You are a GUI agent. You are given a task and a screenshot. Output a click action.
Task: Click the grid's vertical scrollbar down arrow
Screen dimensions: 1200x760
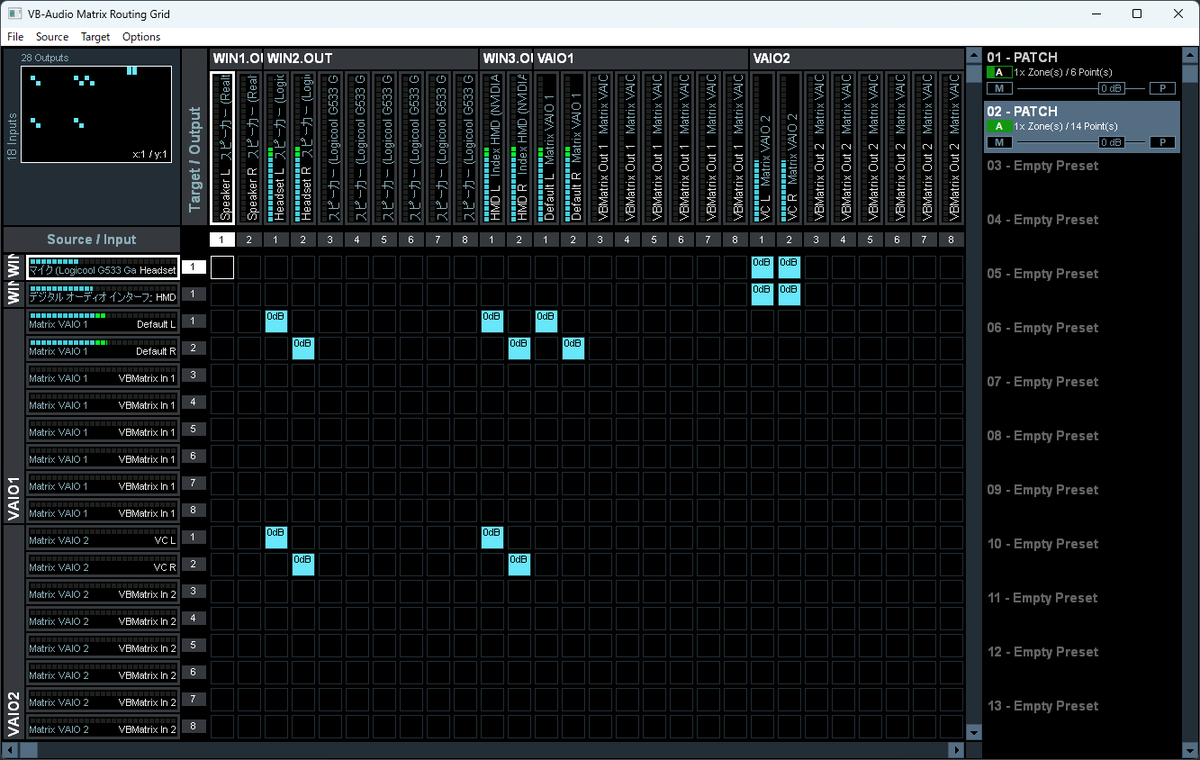[x=974, y=733]
